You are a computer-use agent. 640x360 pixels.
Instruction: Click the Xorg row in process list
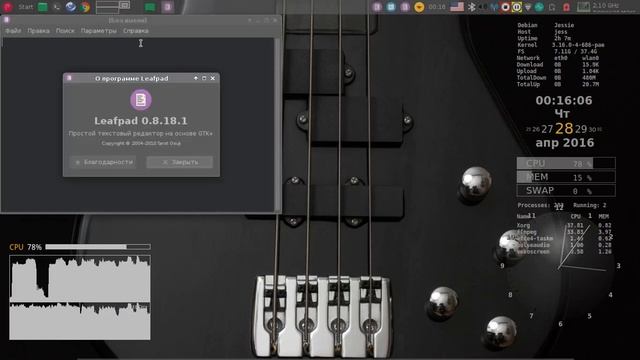pyautogui.click(x=564, y=225)
